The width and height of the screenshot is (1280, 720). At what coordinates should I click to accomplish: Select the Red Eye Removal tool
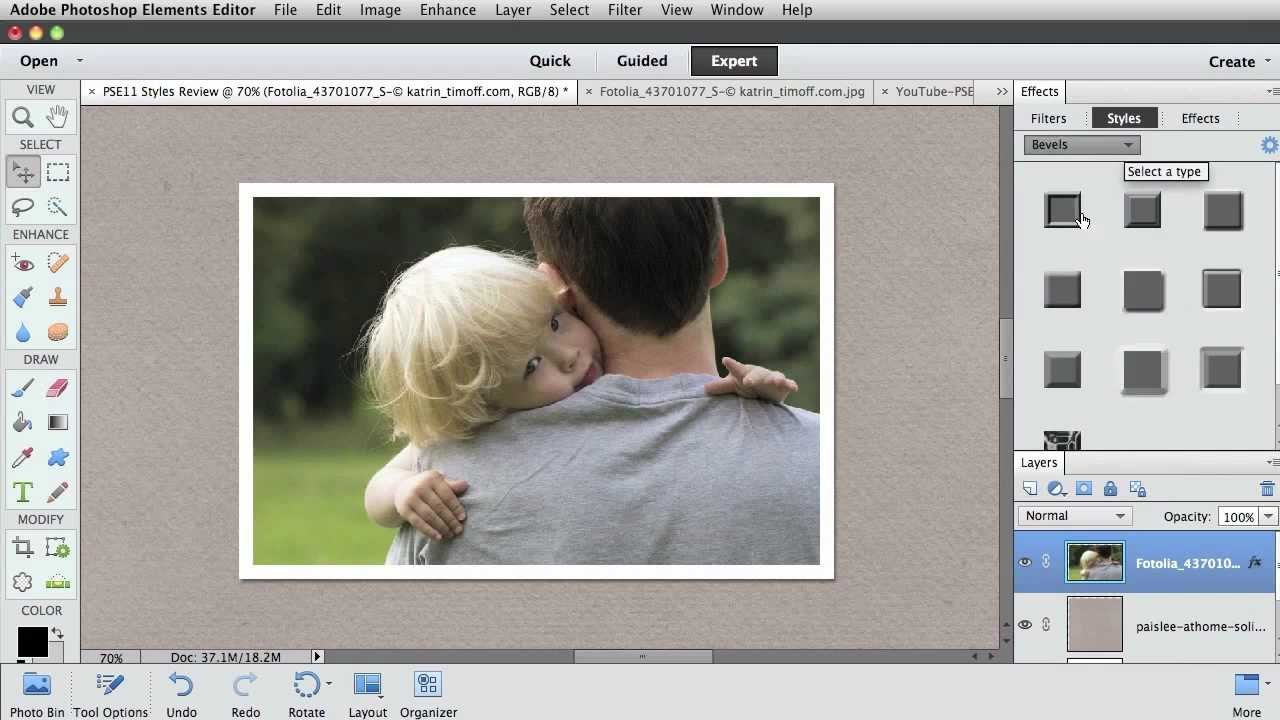23,264
